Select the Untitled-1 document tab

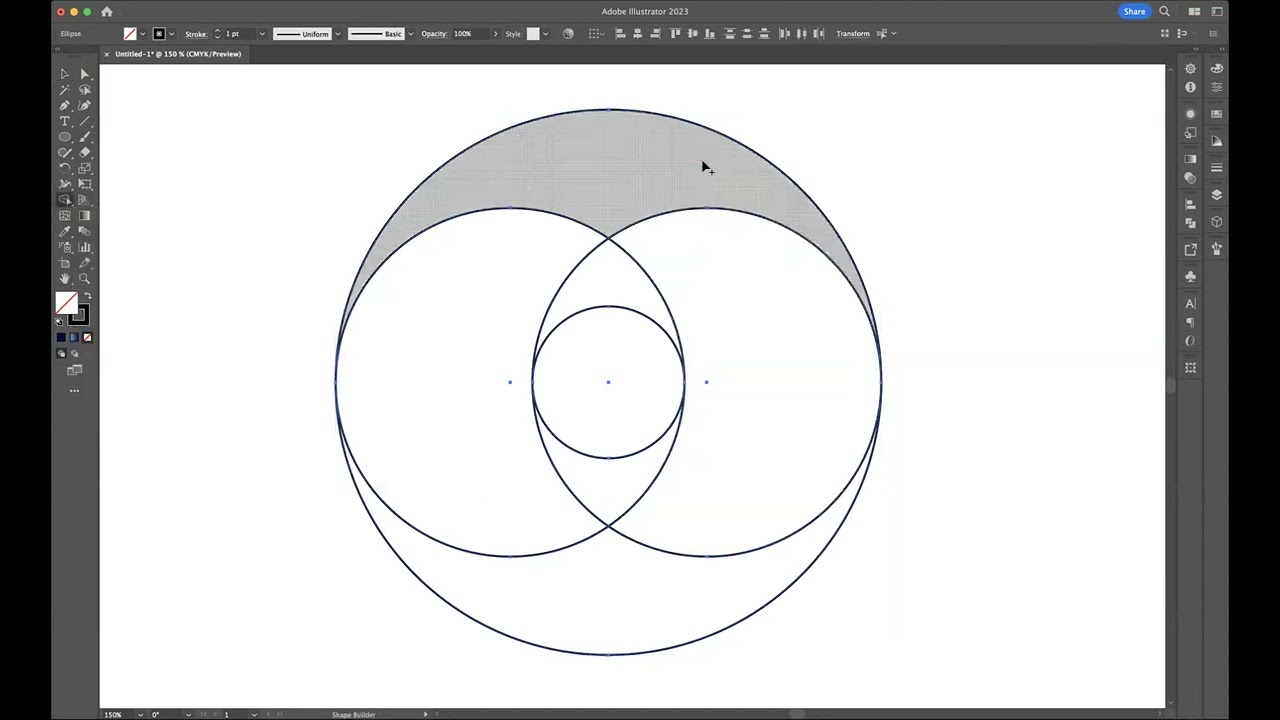point(178,54)
